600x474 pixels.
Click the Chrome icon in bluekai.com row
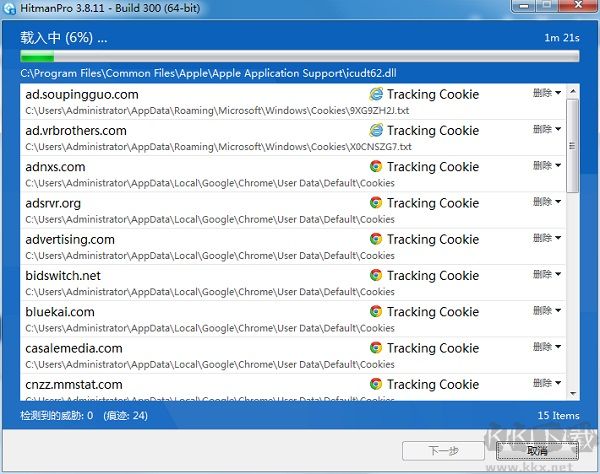[376, 311]
